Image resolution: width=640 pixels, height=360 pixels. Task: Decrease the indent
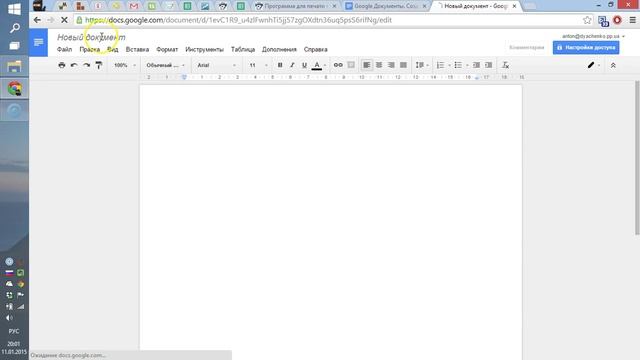tap(476, 65)
